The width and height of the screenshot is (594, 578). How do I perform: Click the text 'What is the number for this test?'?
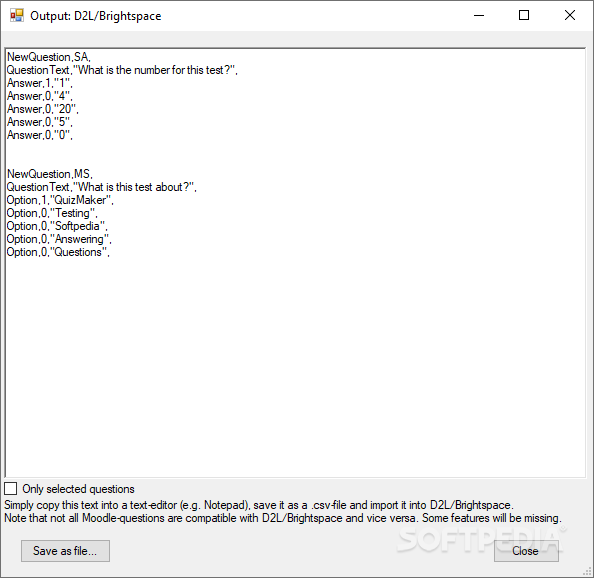155,70
